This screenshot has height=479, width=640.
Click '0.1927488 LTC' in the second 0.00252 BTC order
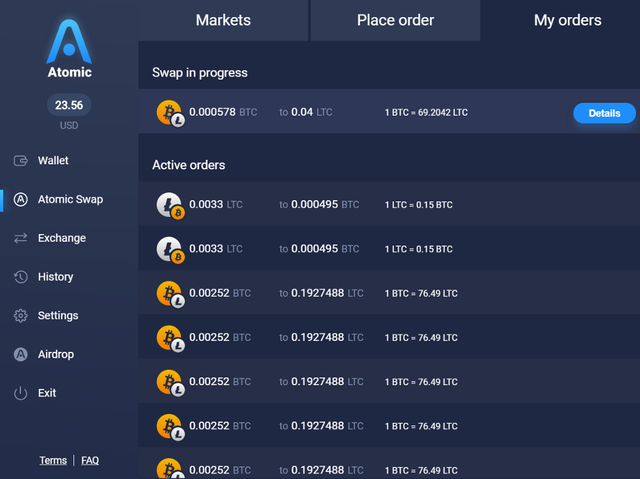(327, 337)
